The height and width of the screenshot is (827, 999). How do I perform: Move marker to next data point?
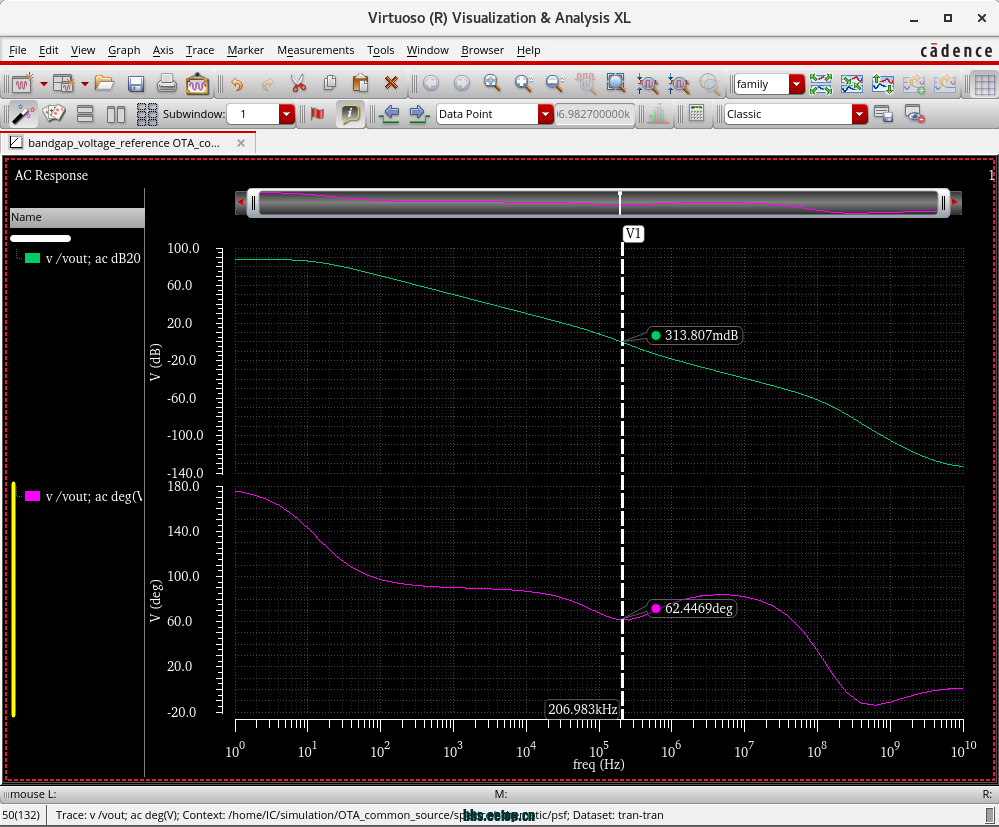419,114
